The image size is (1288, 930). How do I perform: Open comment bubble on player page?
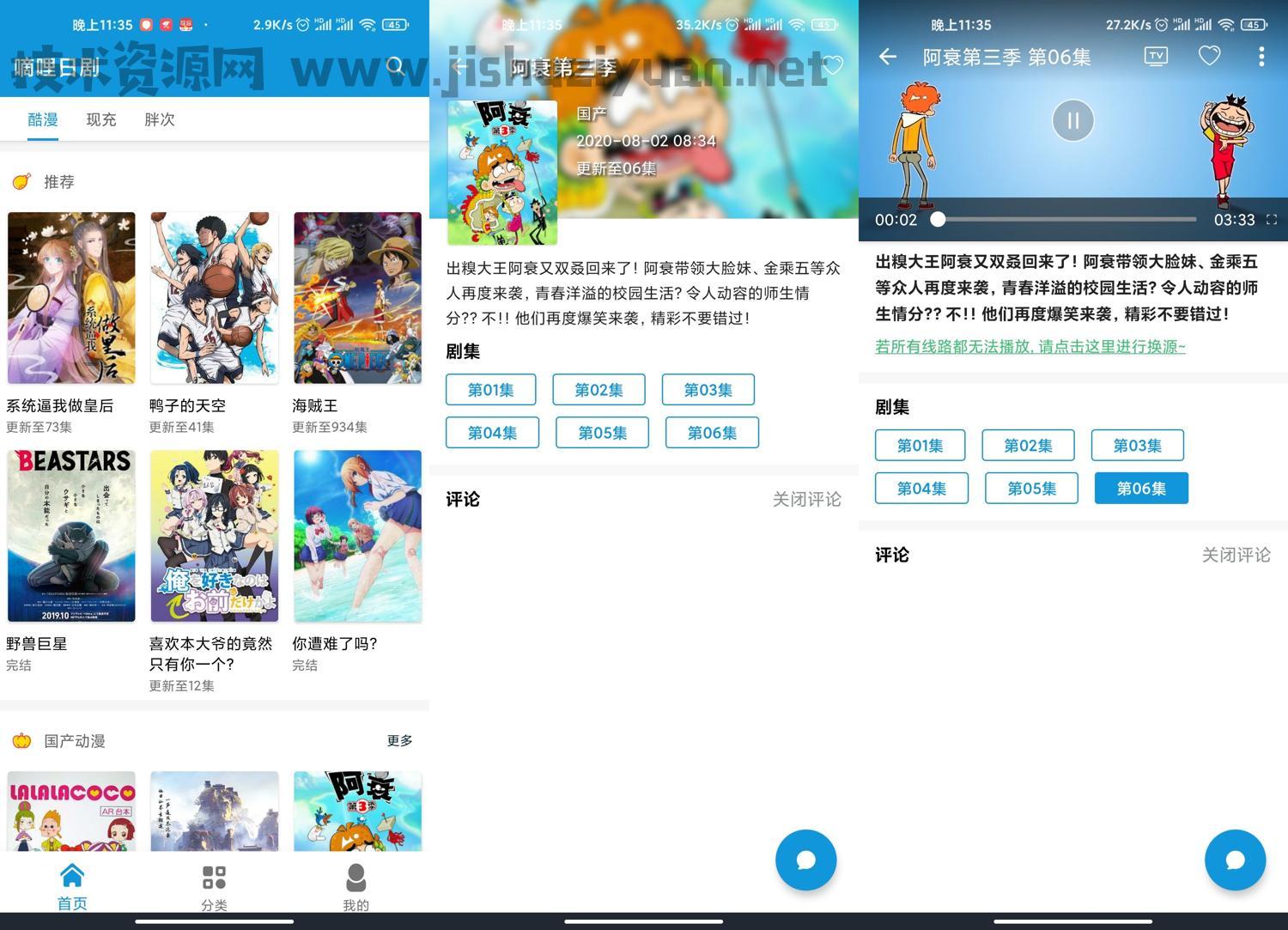pos(1235,860)
